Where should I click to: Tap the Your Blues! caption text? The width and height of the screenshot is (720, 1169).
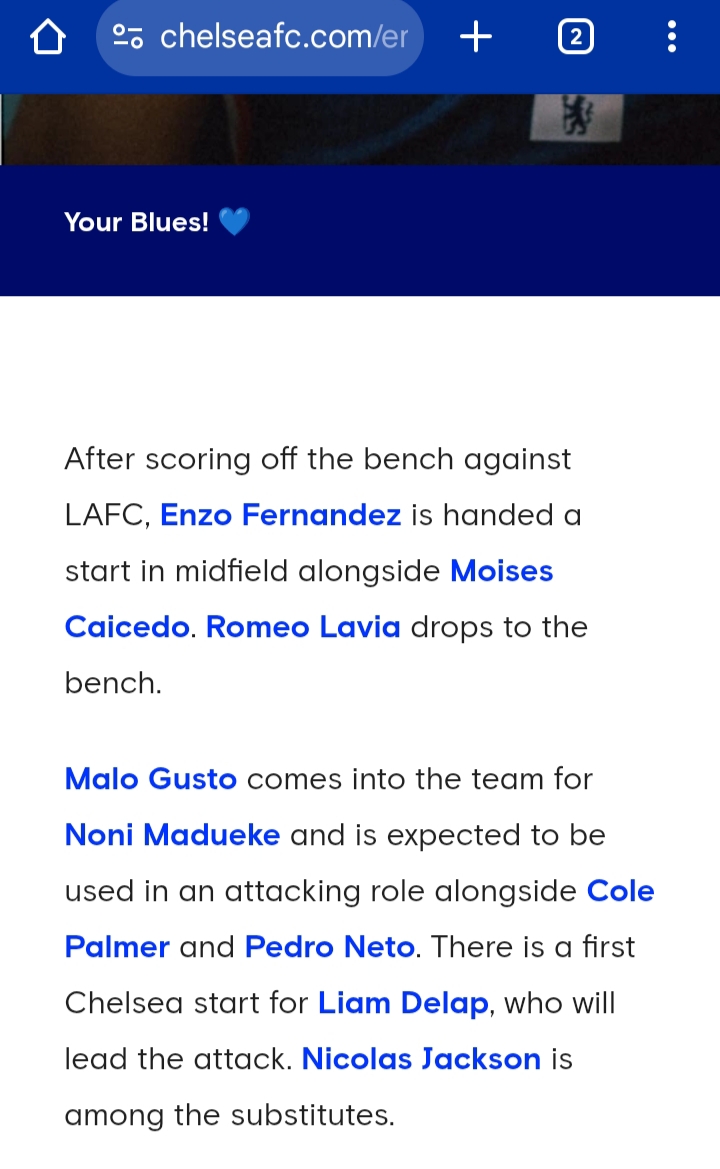(136, 222)
